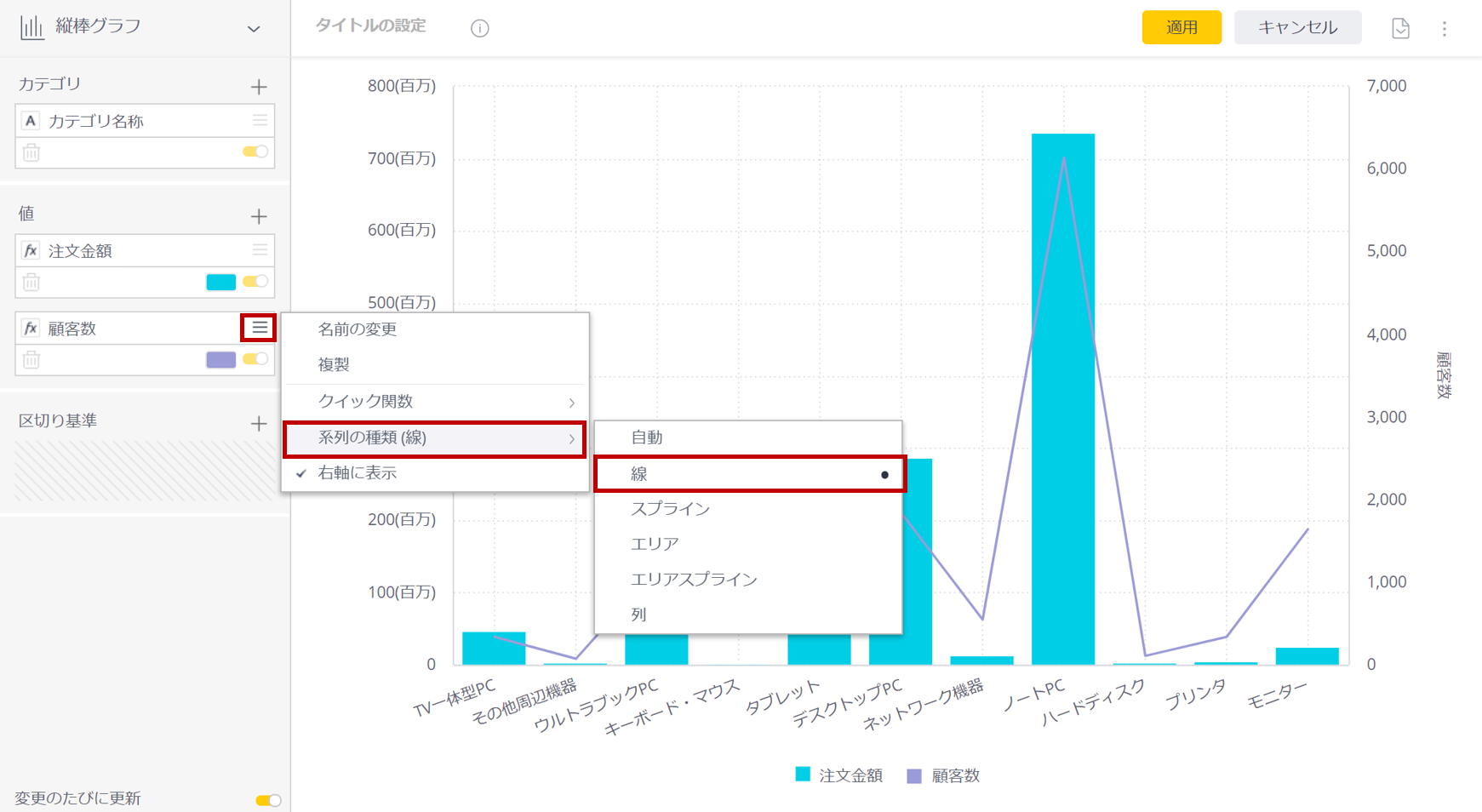The height and width of the screenshot is (812, 1482).
Task: Click the 区切り基準 empty drop zone
Action: tap(145, 471)
